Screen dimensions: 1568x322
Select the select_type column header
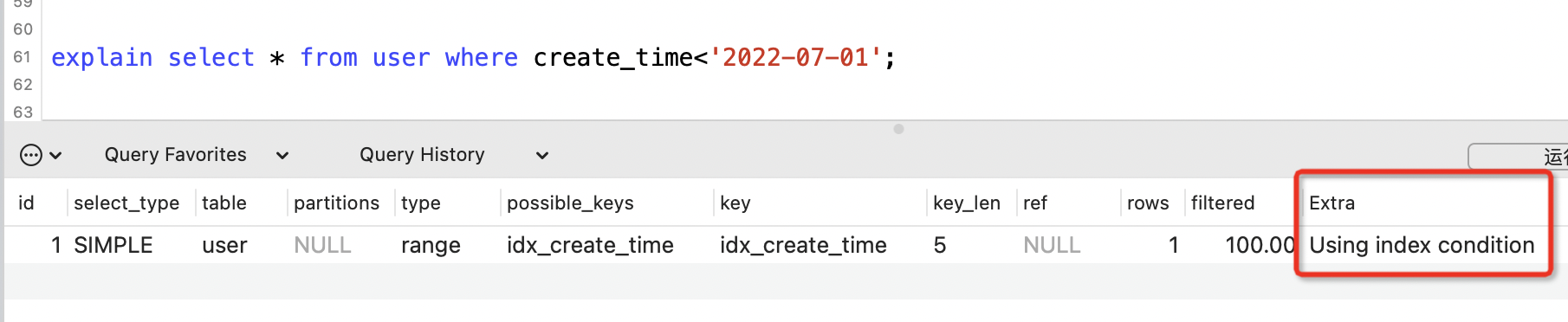coord(126,203)
